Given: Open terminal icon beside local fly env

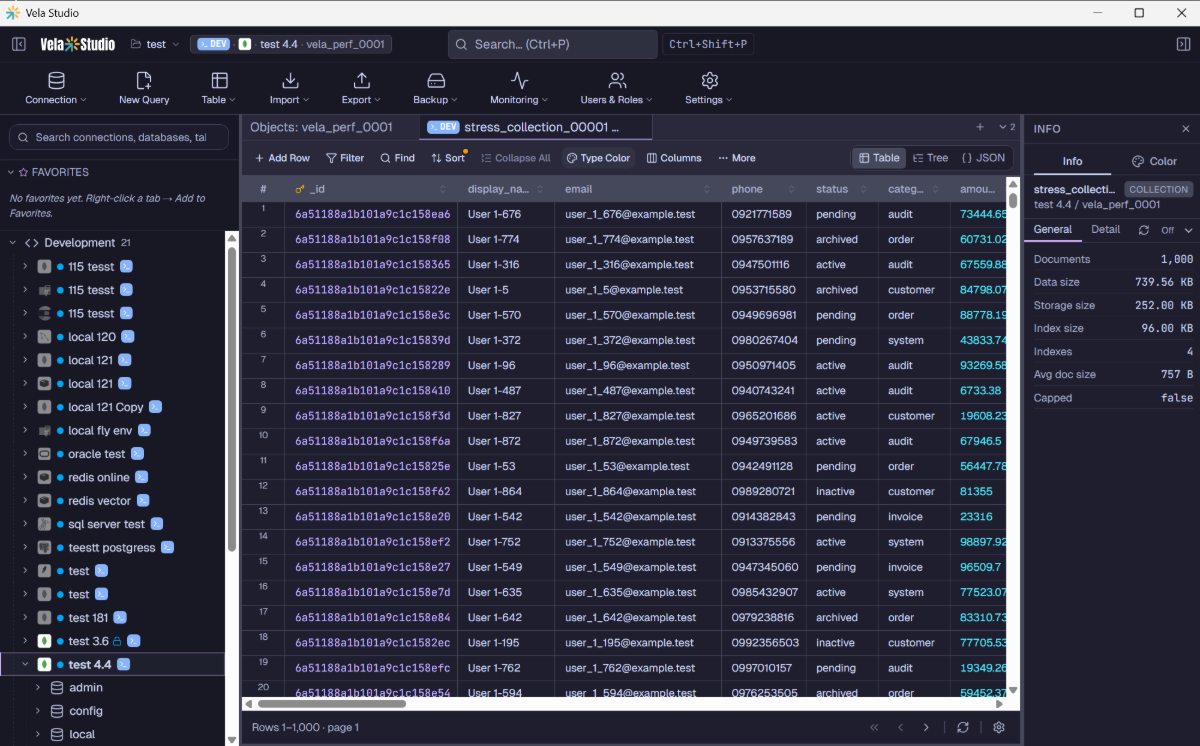Looking at the screenshot, I should tap(144, 430).
